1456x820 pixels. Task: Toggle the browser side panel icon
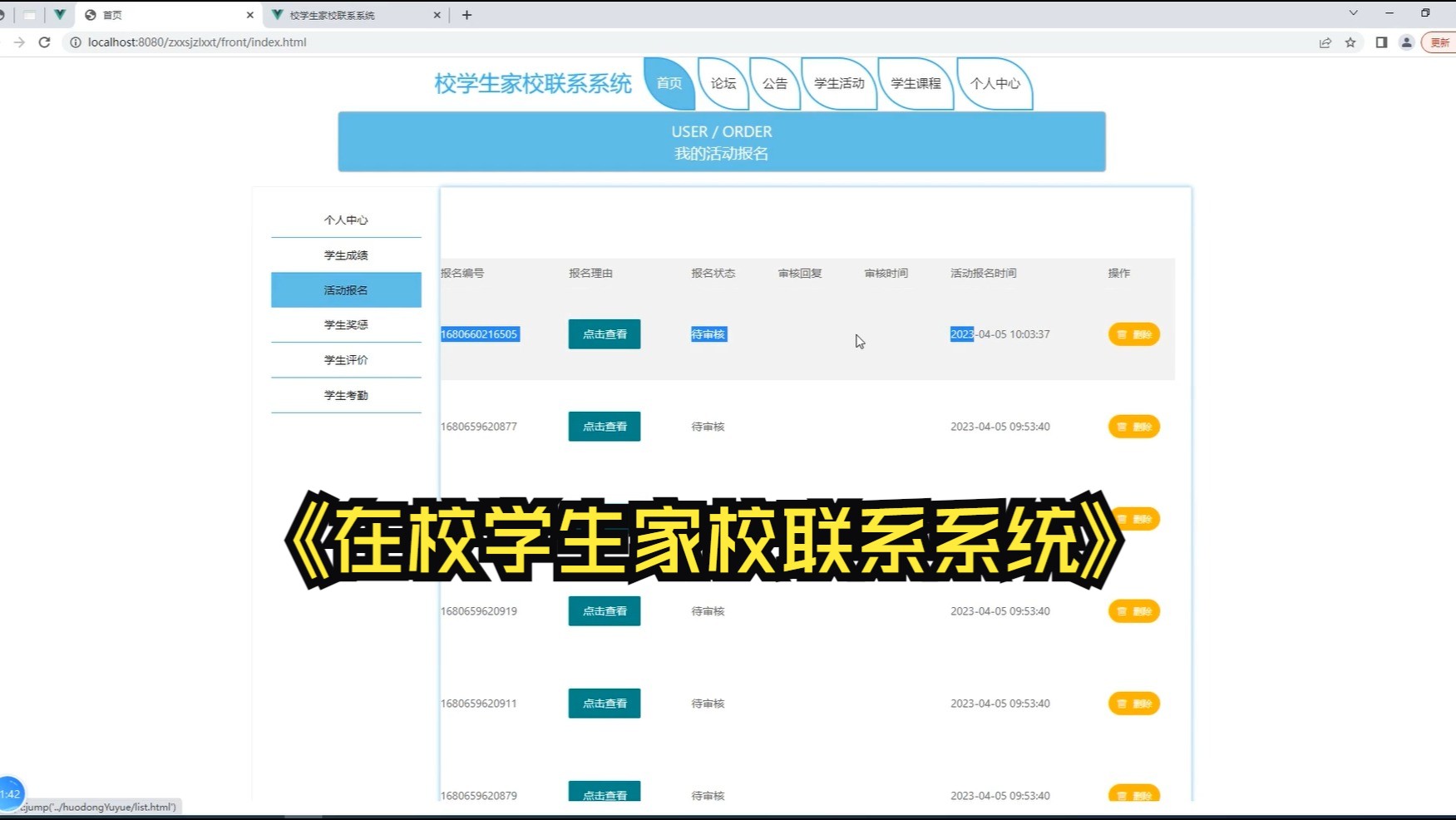pos(1381,42)
